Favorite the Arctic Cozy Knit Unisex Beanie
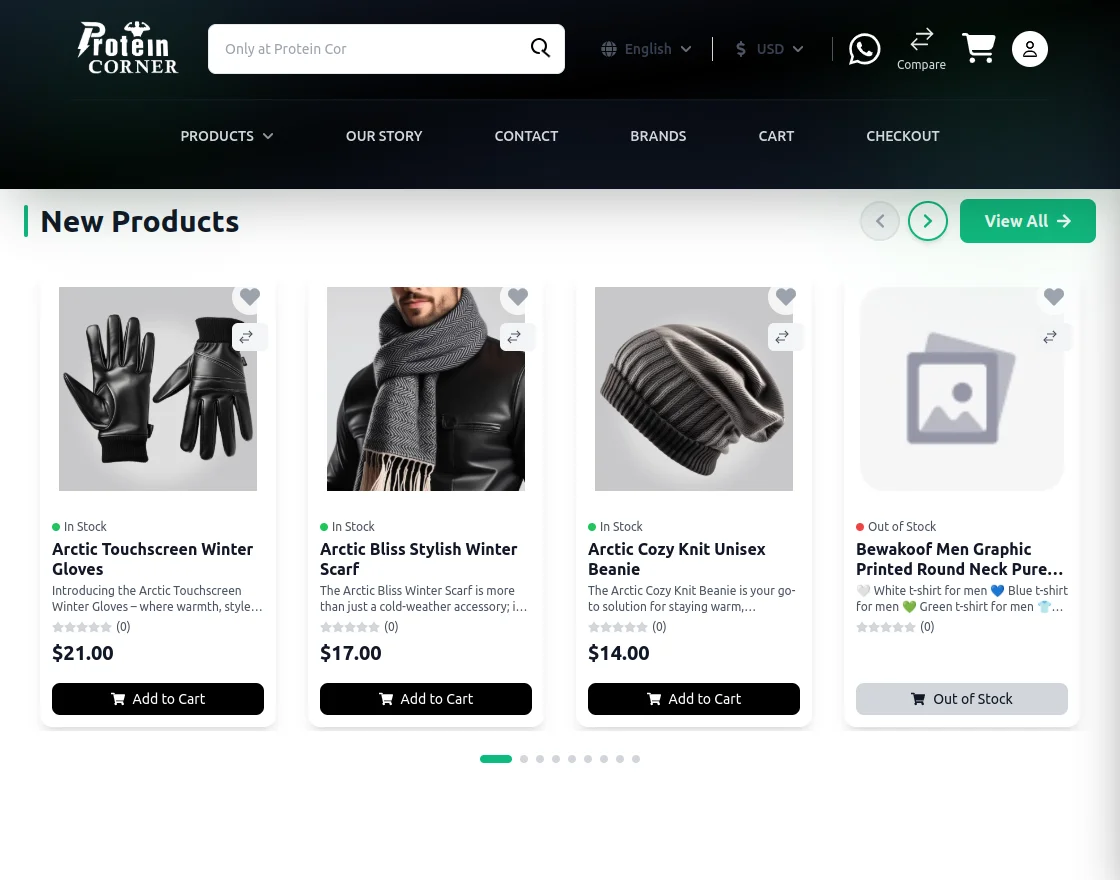The height and width of the screenshot is (880, 1120). point(786,297)
